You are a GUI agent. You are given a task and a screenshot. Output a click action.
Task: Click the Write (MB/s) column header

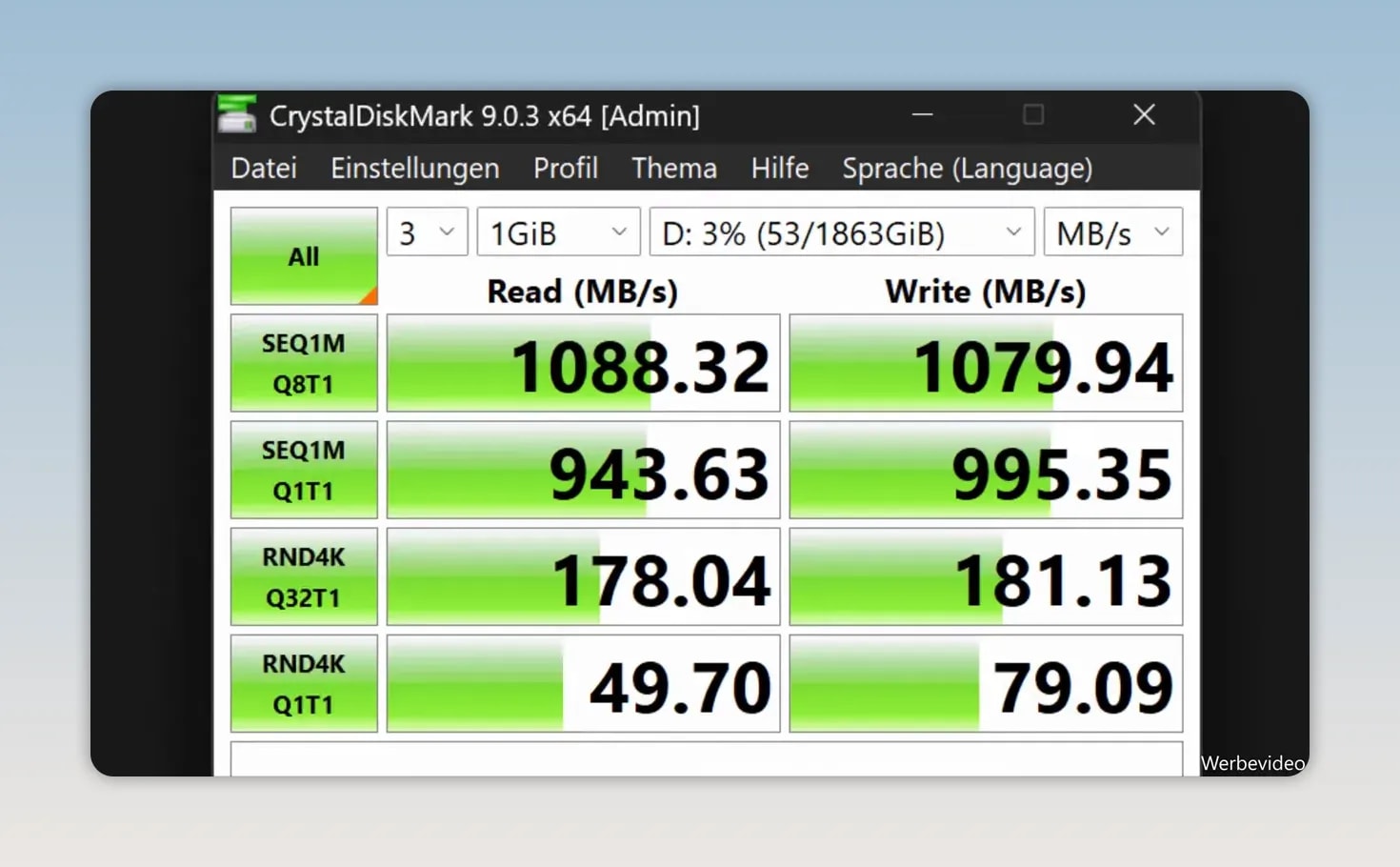coord(986,291)
